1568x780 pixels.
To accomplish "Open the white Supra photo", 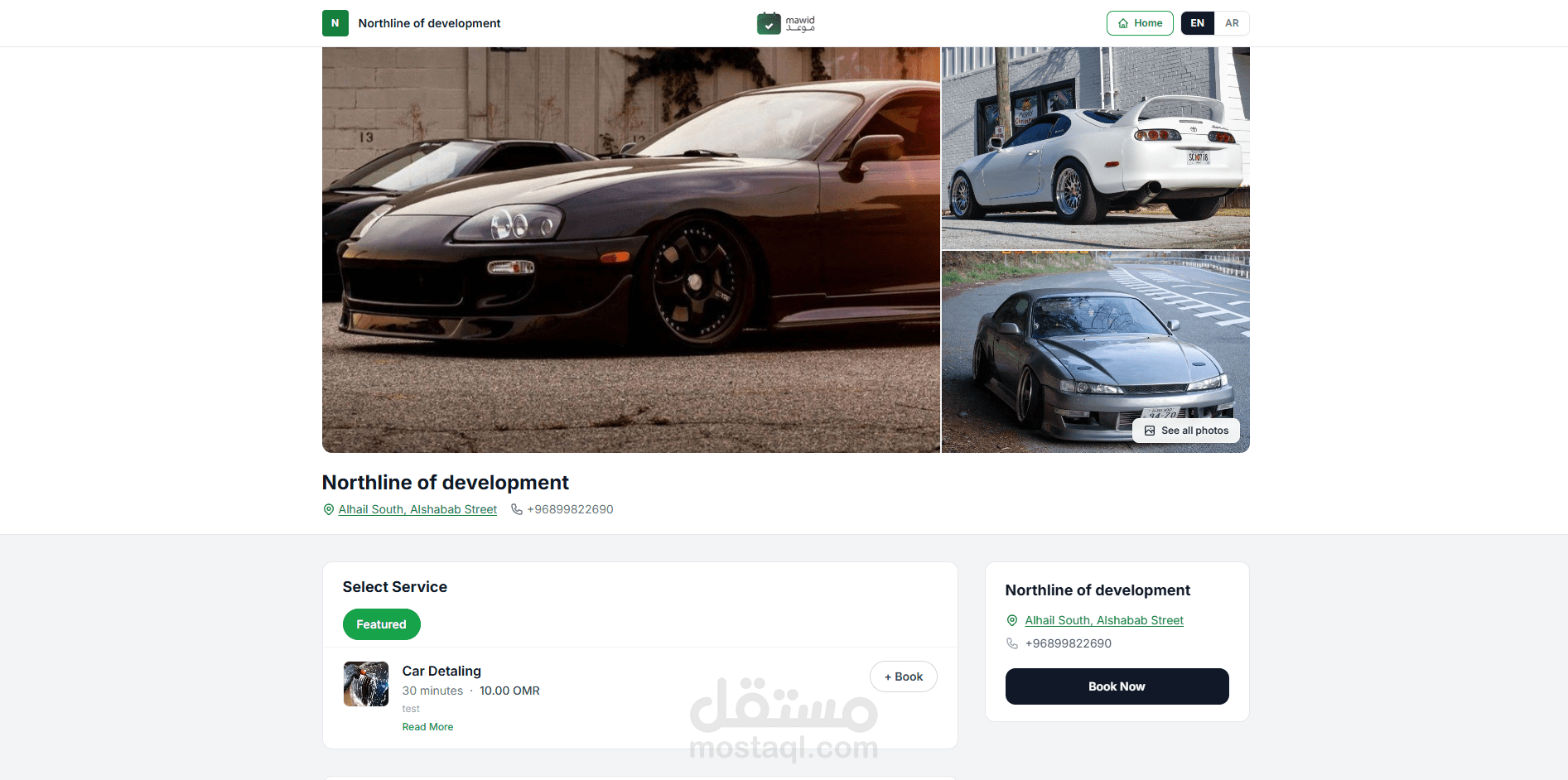I will [1096, 148].
